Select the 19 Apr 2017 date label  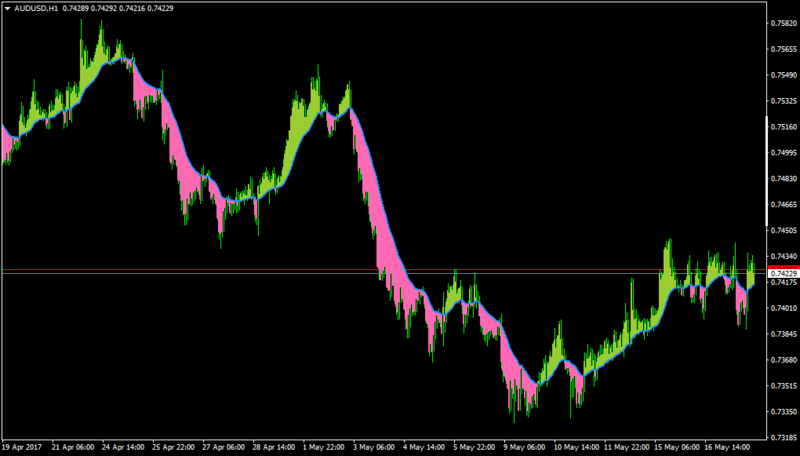(x=22, y=447)
